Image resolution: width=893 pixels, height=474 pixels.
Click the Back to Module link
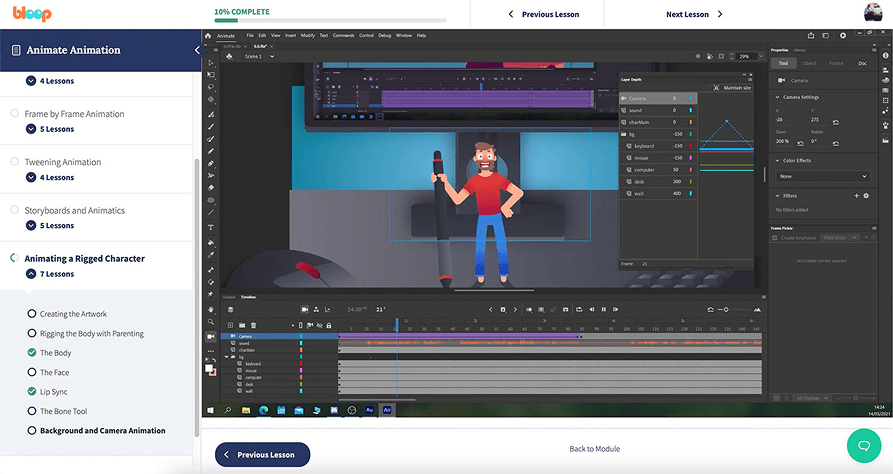594,449
